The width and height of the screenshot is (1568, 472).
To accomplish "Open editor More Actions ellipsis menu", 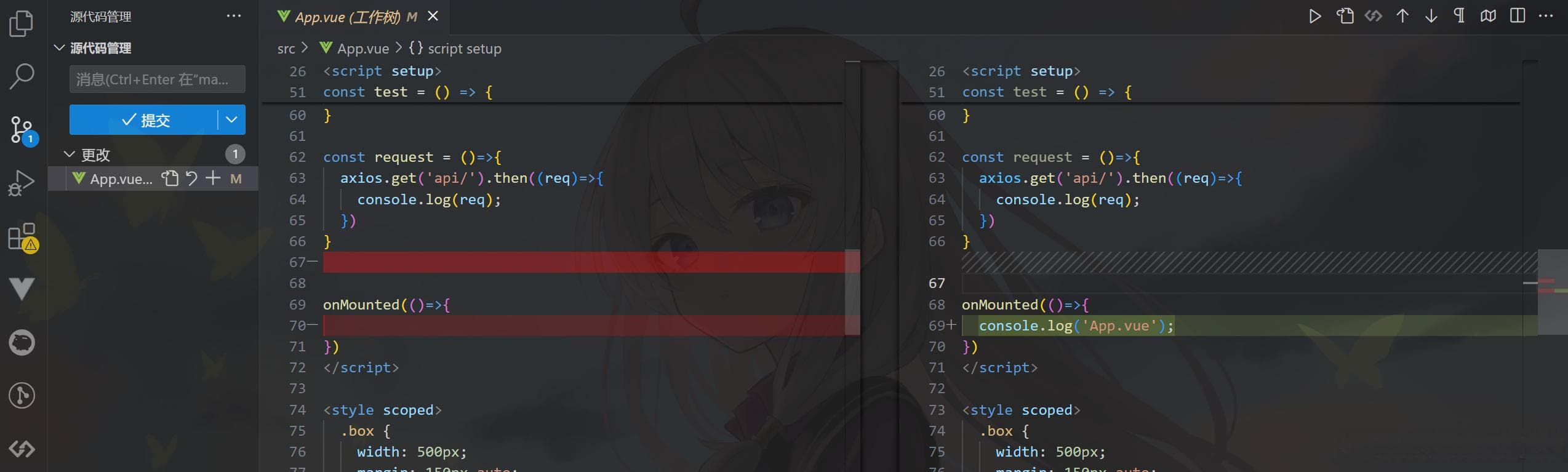I will pos(1546,16).
